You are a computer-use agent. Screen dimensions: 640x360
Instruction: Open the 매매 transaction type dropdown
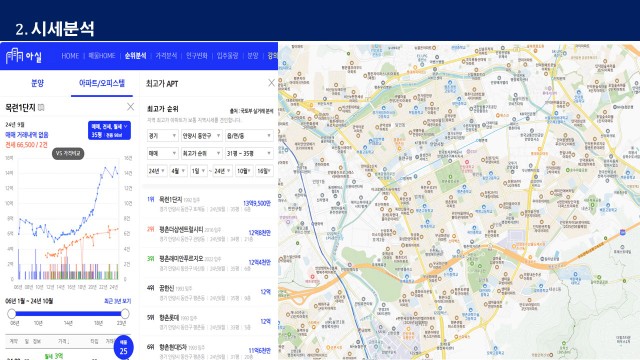162,153
